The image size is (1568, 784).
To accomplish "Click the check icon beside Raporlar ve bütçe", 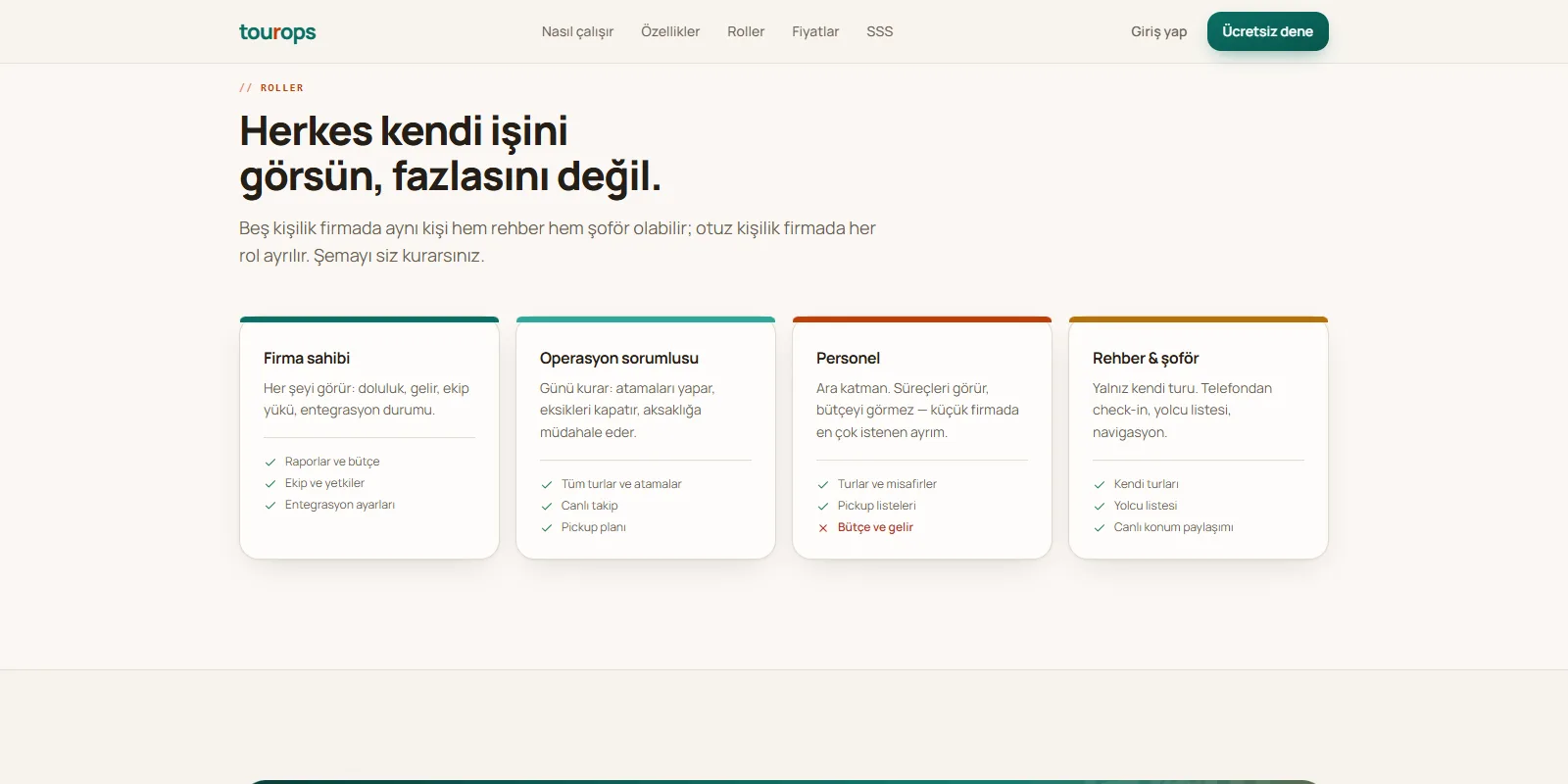I will (x=270, y=462).
